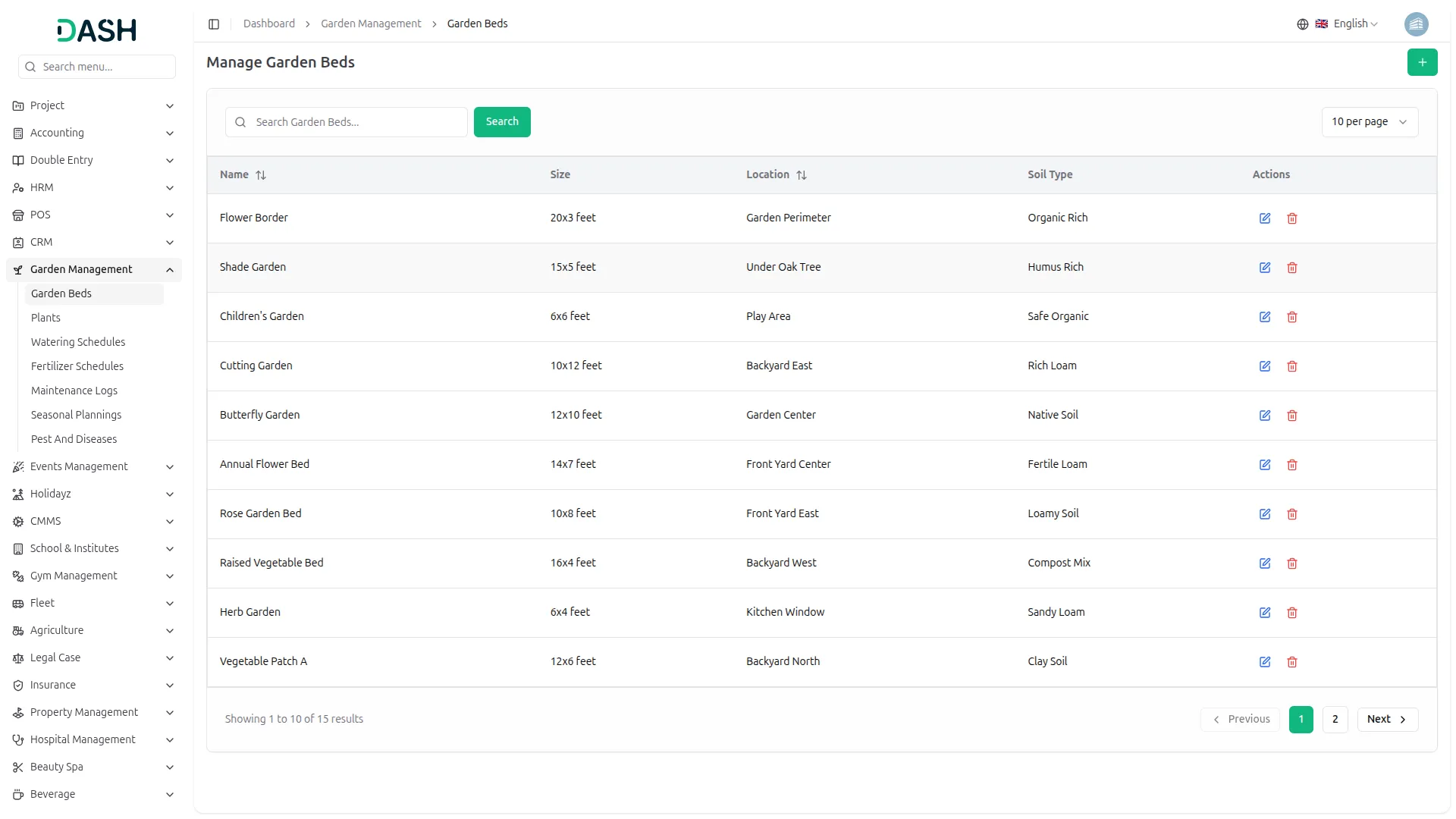The image size is (1456, 819).
Task: Click trash icon for Herb Garden
Action: (x=1291, y=613)
